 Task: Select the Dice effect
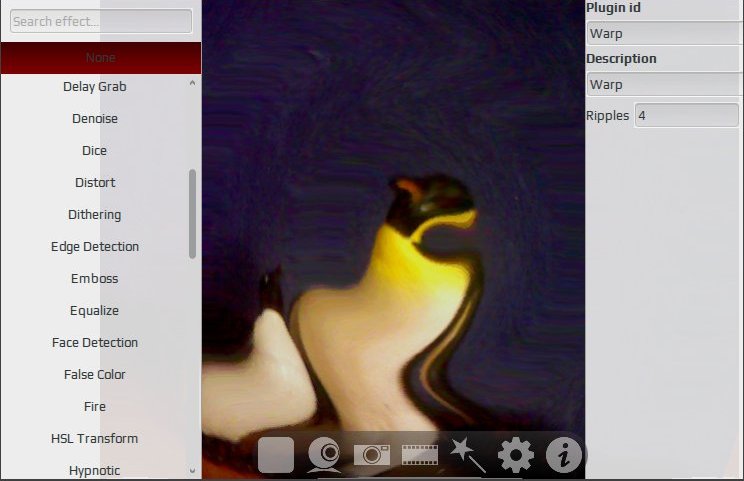coord(94,151)
